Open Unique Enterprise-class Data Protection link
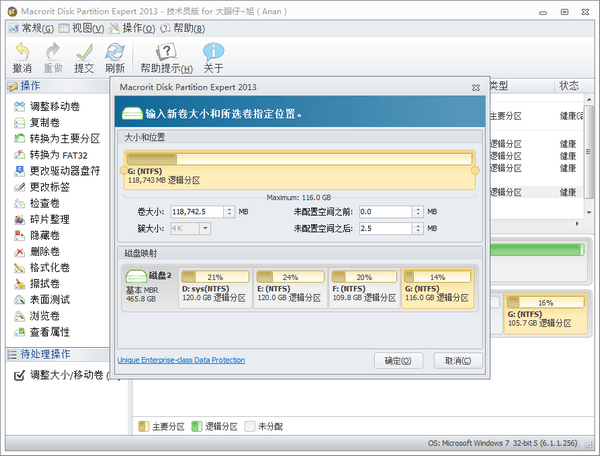Viewport: 600px width, 456px height. 181,360
